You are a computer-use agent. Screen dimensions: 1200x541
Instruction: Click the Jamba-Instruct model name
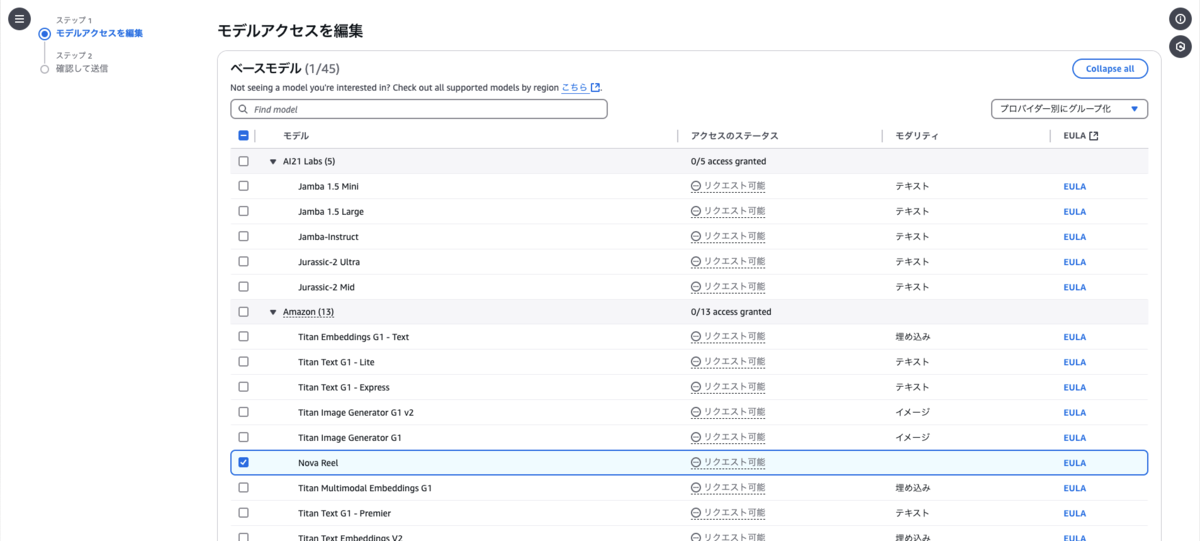tap(328, 237)
